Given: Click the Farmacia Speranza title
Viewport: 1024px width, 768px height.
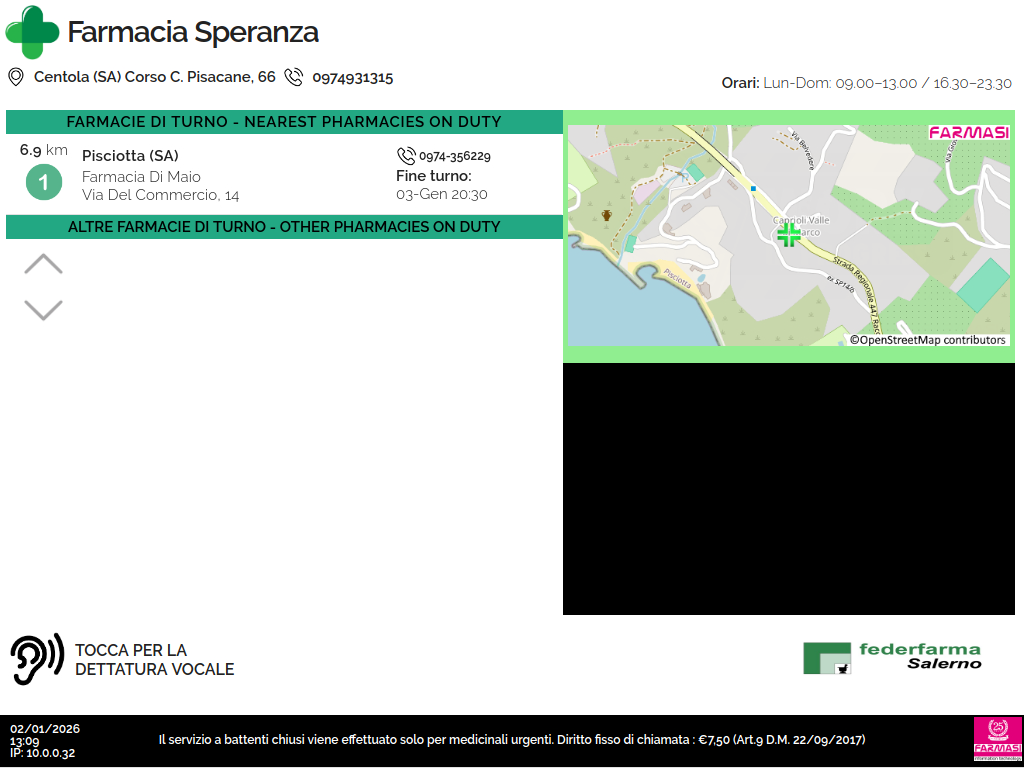Looking at the screenshot, I should click(193, 32).
